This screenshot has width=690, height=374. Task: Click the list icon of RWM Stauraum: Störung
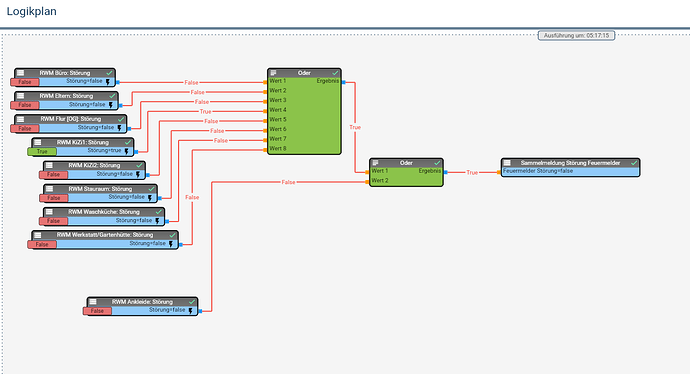point(49,189)
